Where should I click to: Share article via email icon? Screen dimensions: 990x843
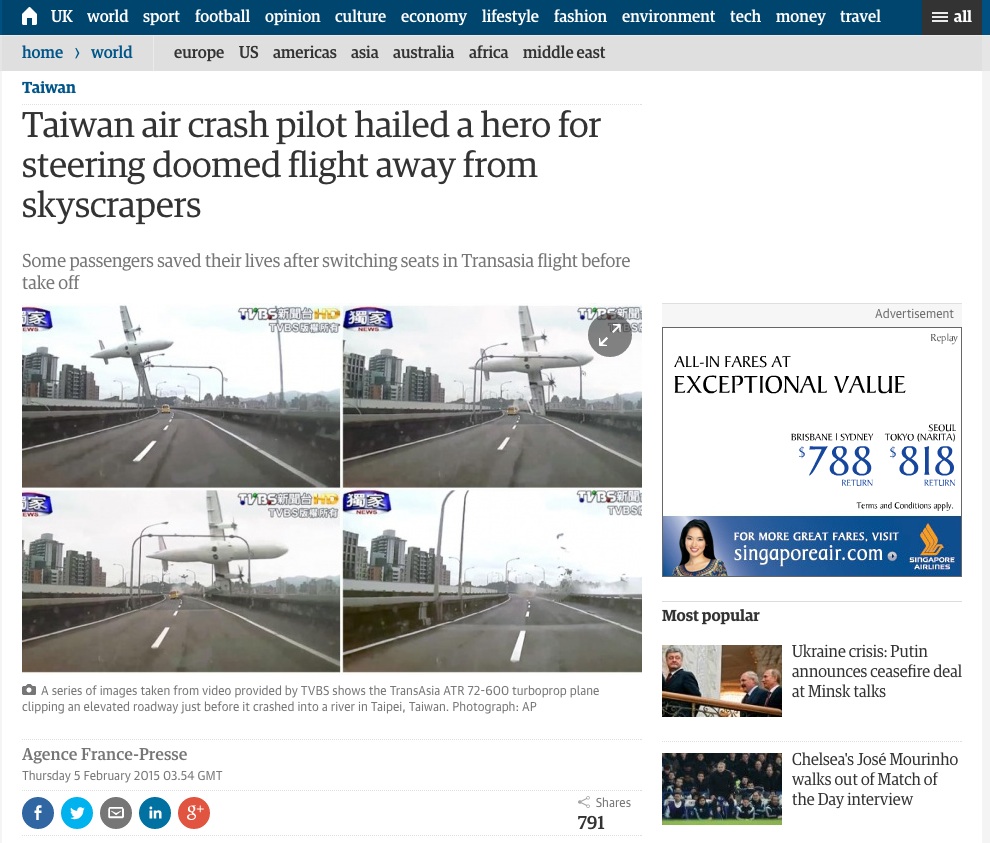pos(116,813)
